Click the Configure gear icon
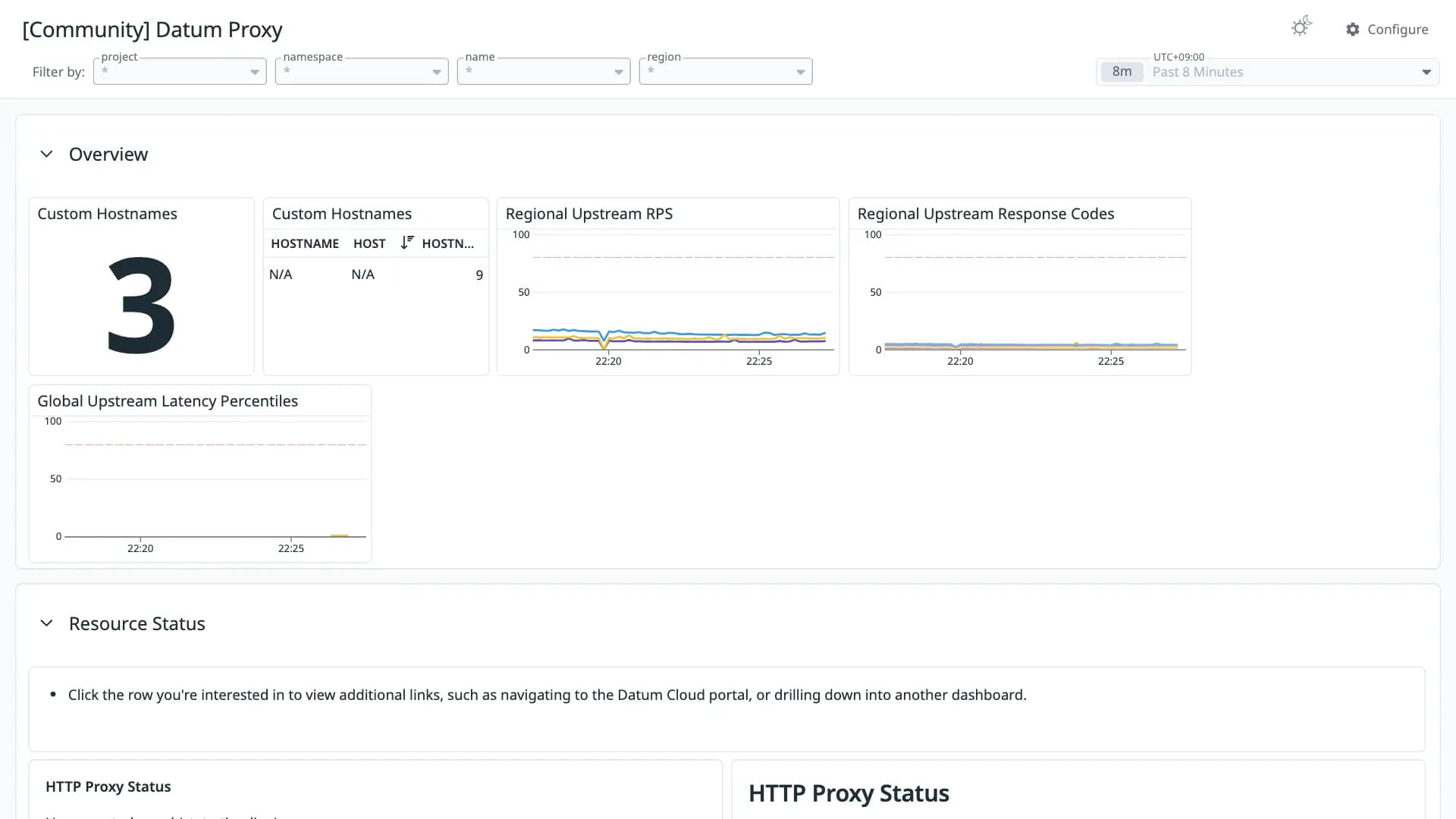 (x=1353, y=30)
